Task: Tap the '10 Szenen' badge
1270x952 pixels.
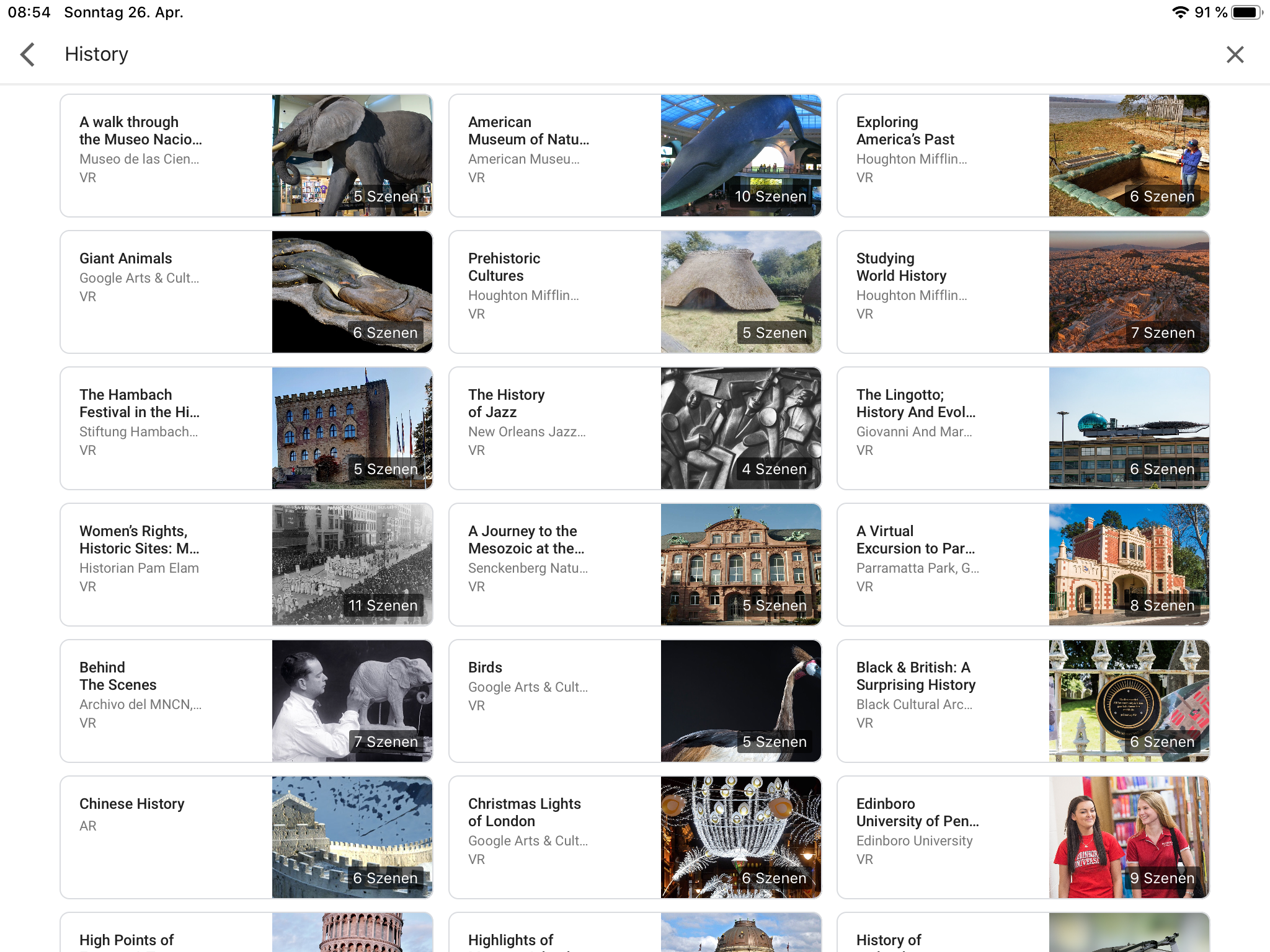Action: [x=770, y=196]
